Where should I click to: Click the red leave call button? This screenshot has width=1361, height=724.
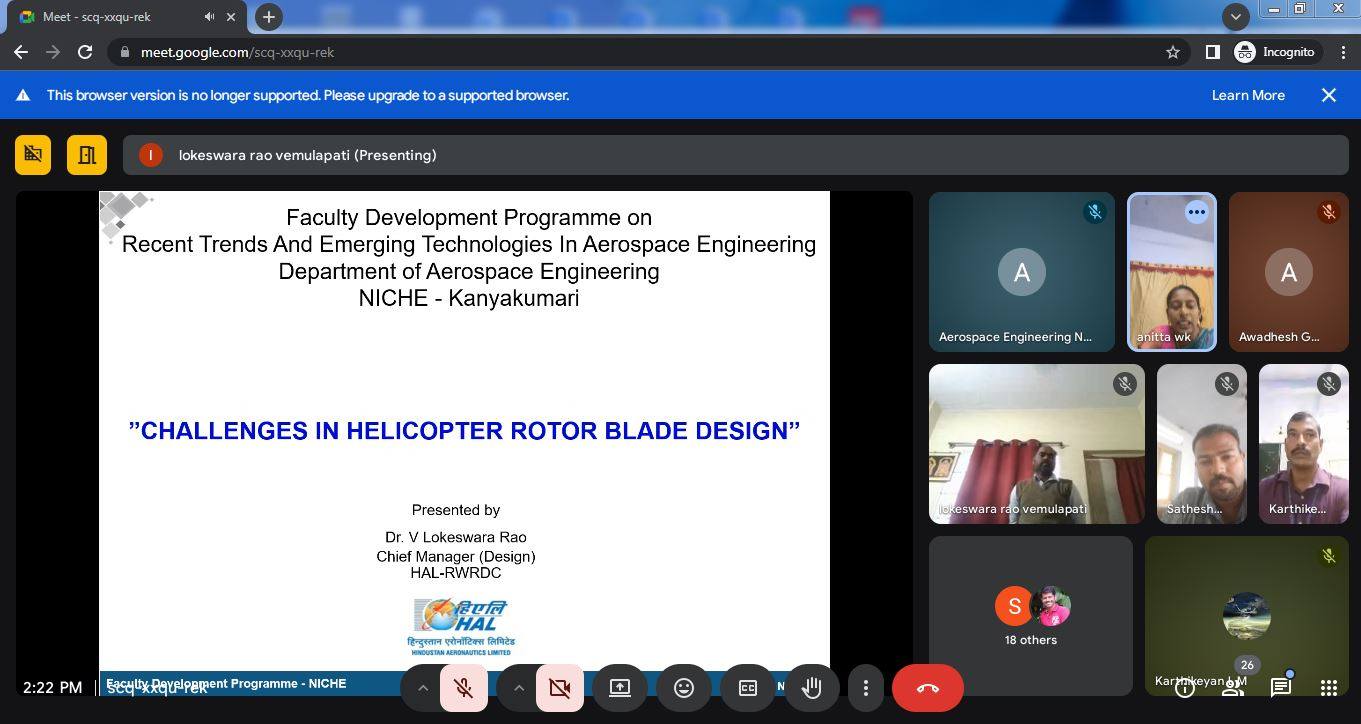[x=927, y=688]
